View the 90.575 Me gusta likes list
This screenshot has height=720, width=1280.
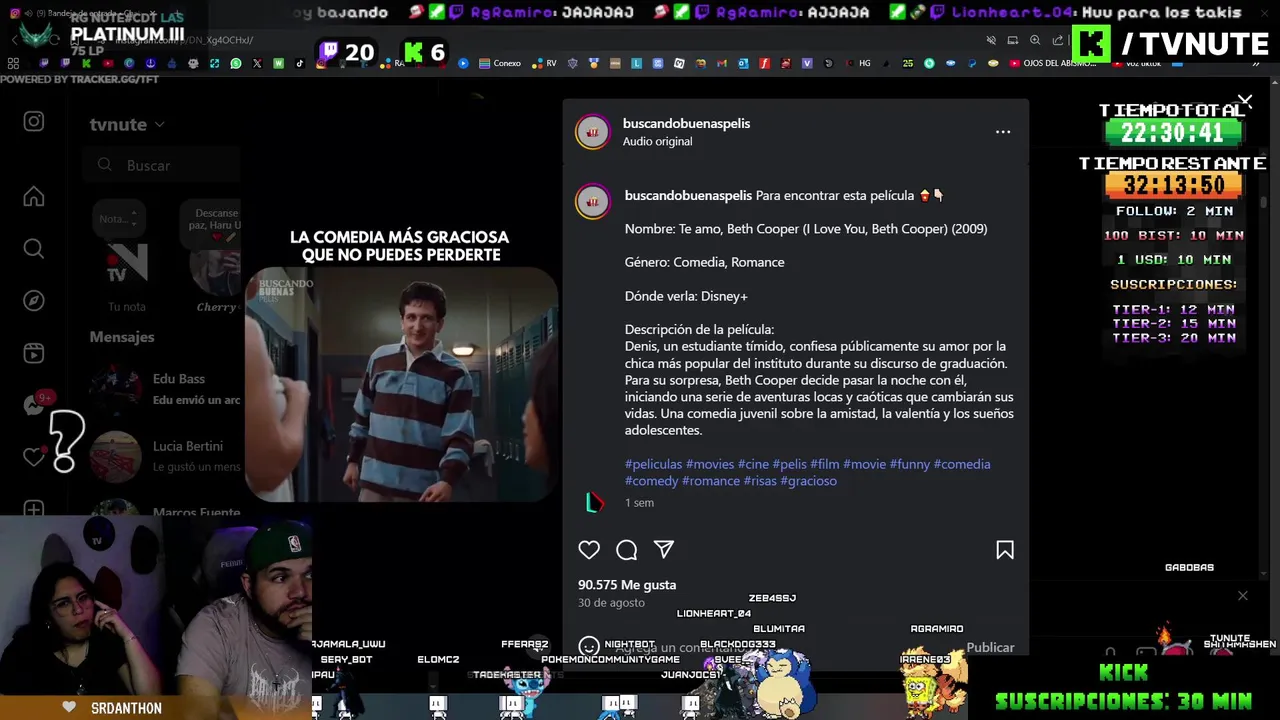point(627,585)
